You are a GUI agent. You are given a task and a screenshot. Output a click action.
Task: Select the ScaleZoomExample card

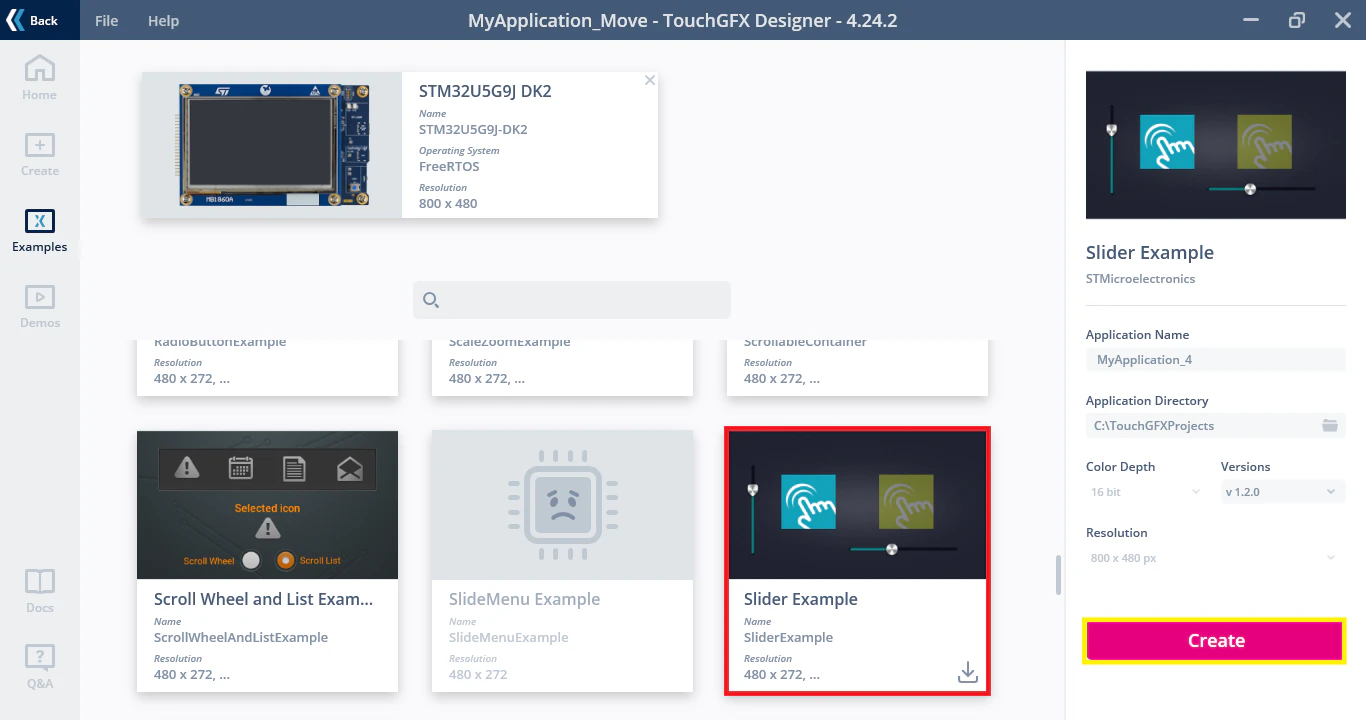562,367
